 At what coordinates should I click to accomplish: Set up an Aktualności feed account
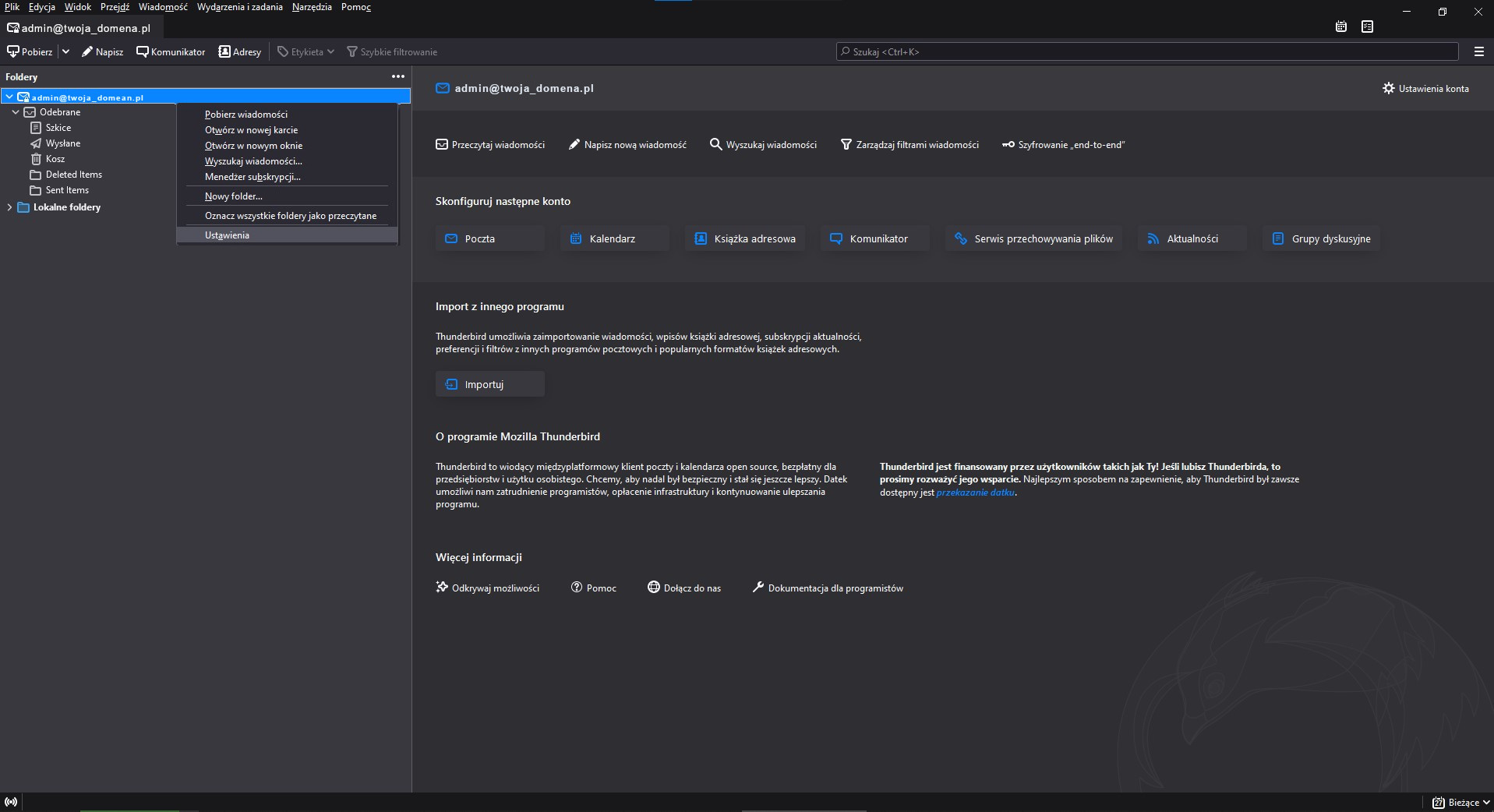1192,238
